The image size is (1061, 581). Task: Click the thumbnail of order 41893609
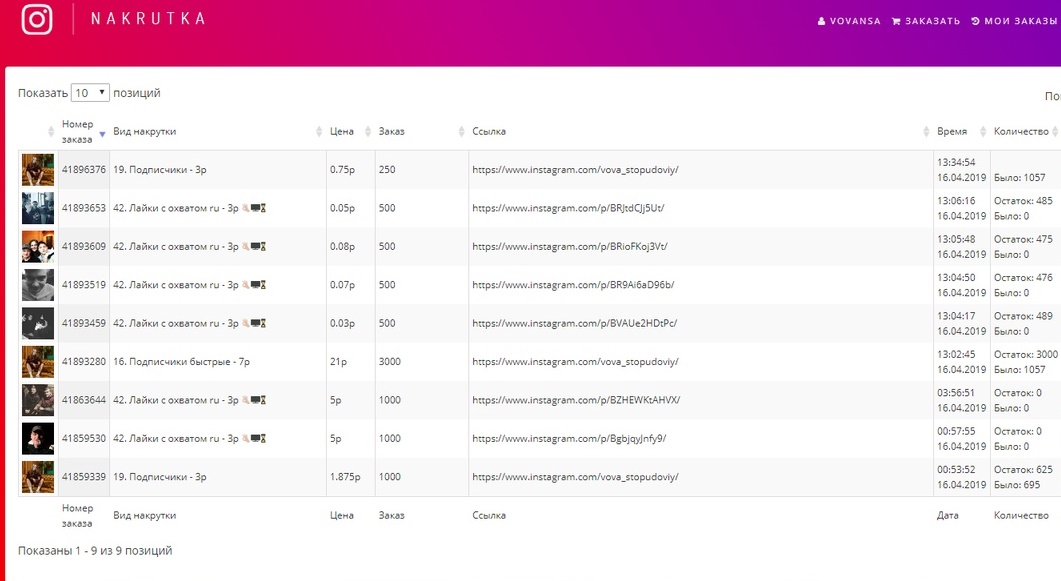pos(38,247)
